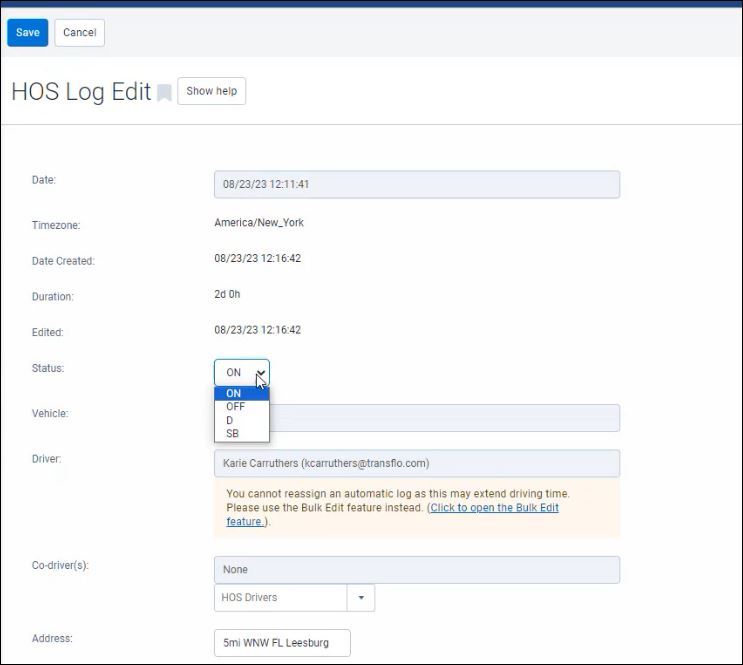
Task: Click the Co-driver(s) field showing None
Action: pos(416,570)
